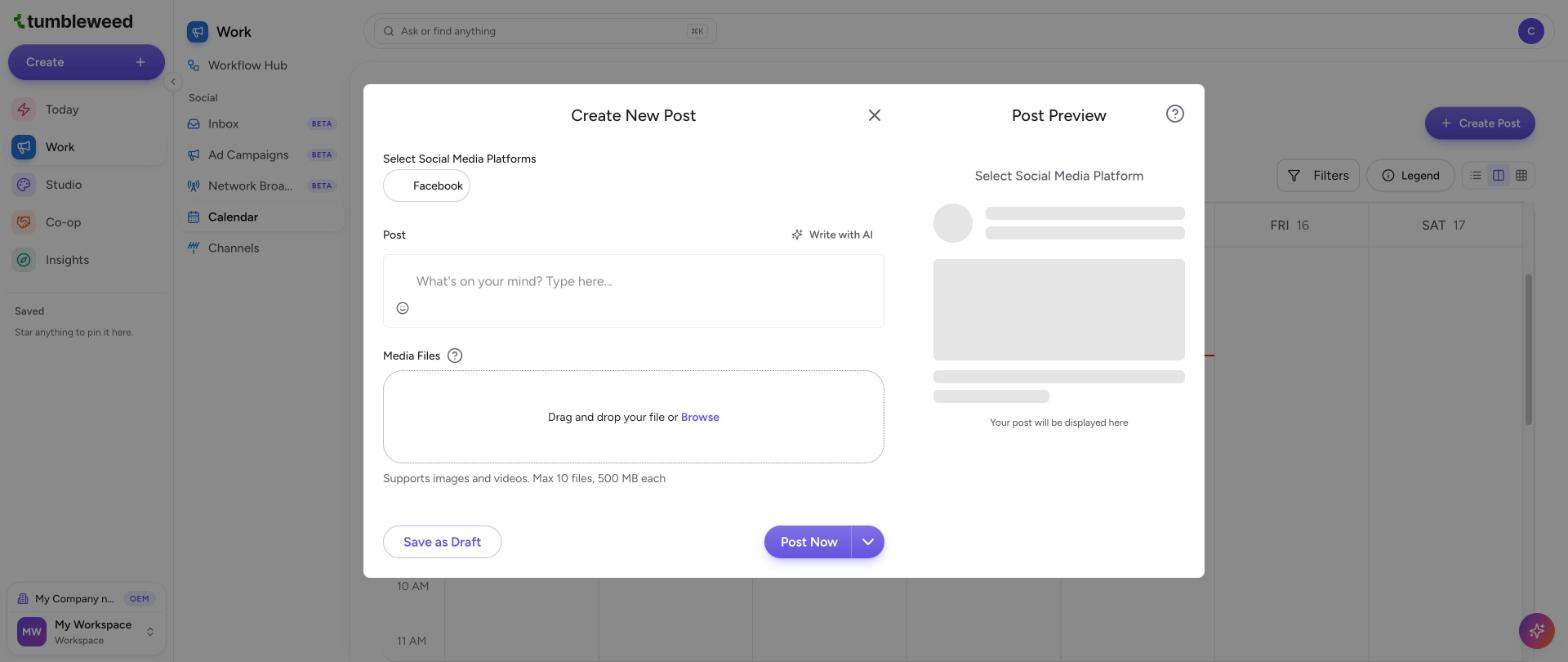
Task: Collapse sidebar with chevron toggle
Action: coord(172,82)
